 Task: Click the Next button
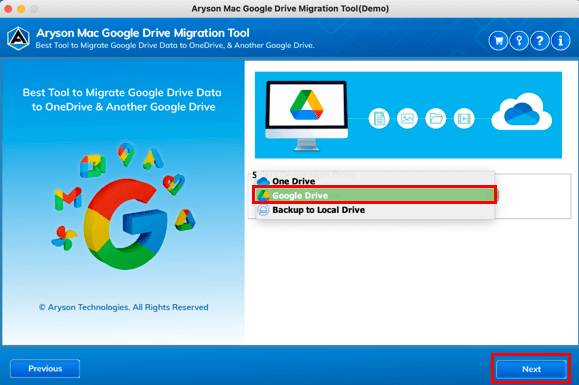(x=531, y=369)
